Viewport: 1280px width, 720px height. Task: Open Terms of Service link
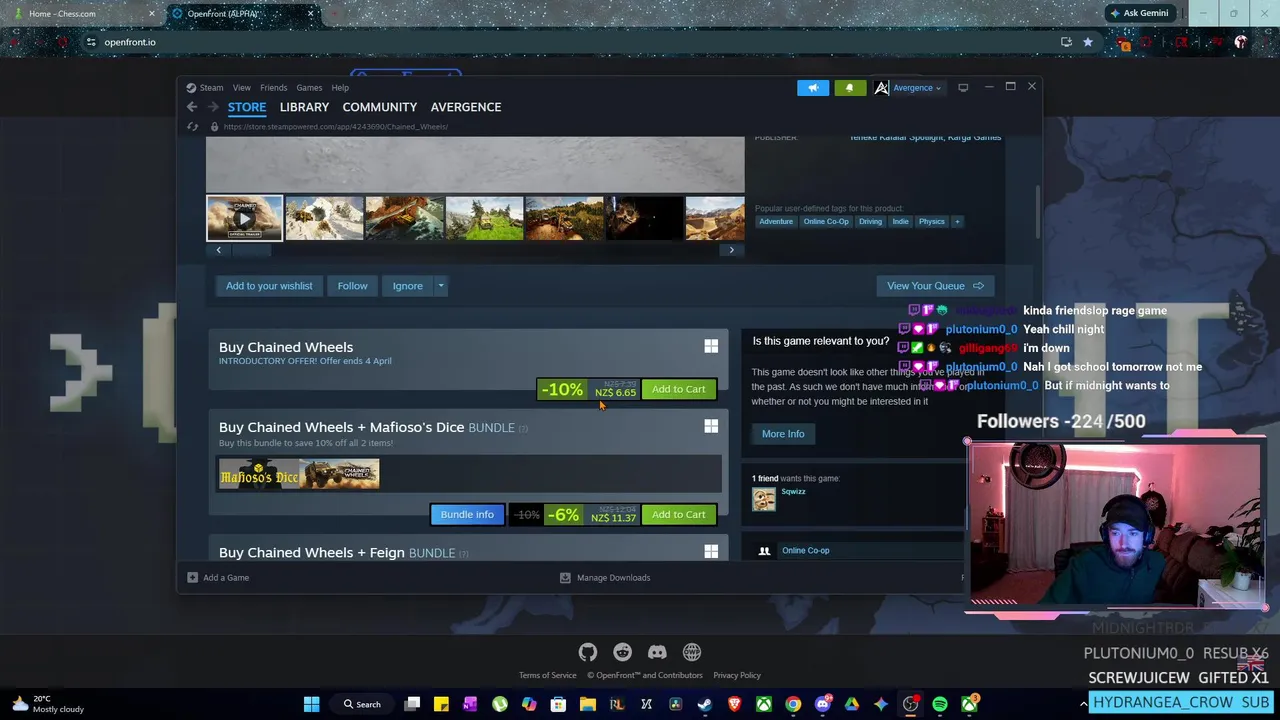click(547, 676)
